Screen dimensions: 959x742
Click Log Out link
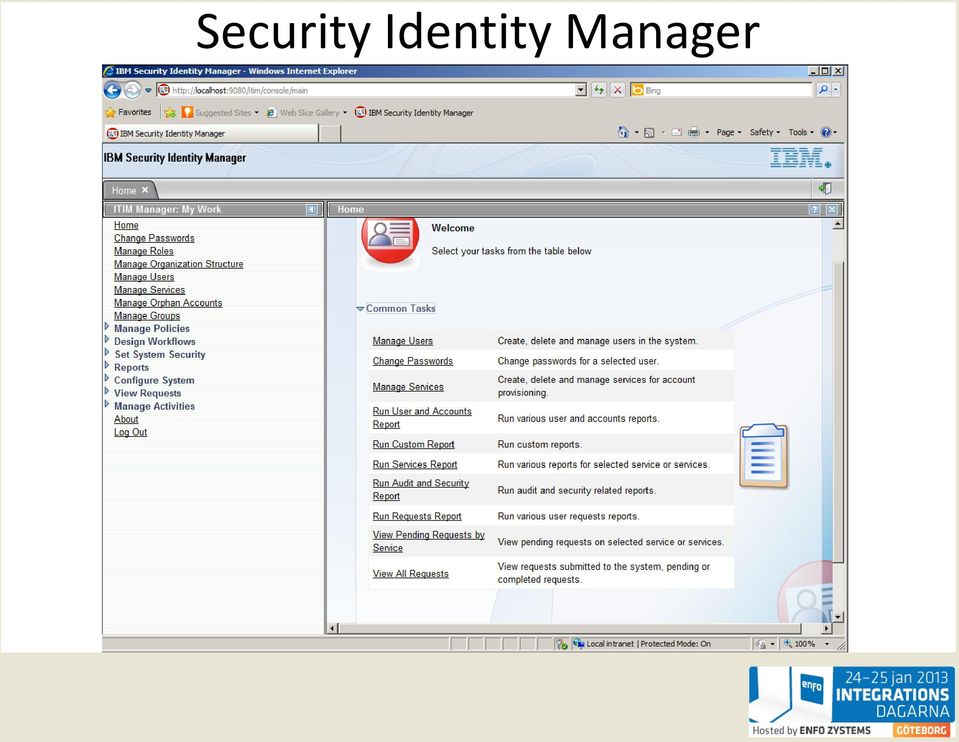coord(130,432)
